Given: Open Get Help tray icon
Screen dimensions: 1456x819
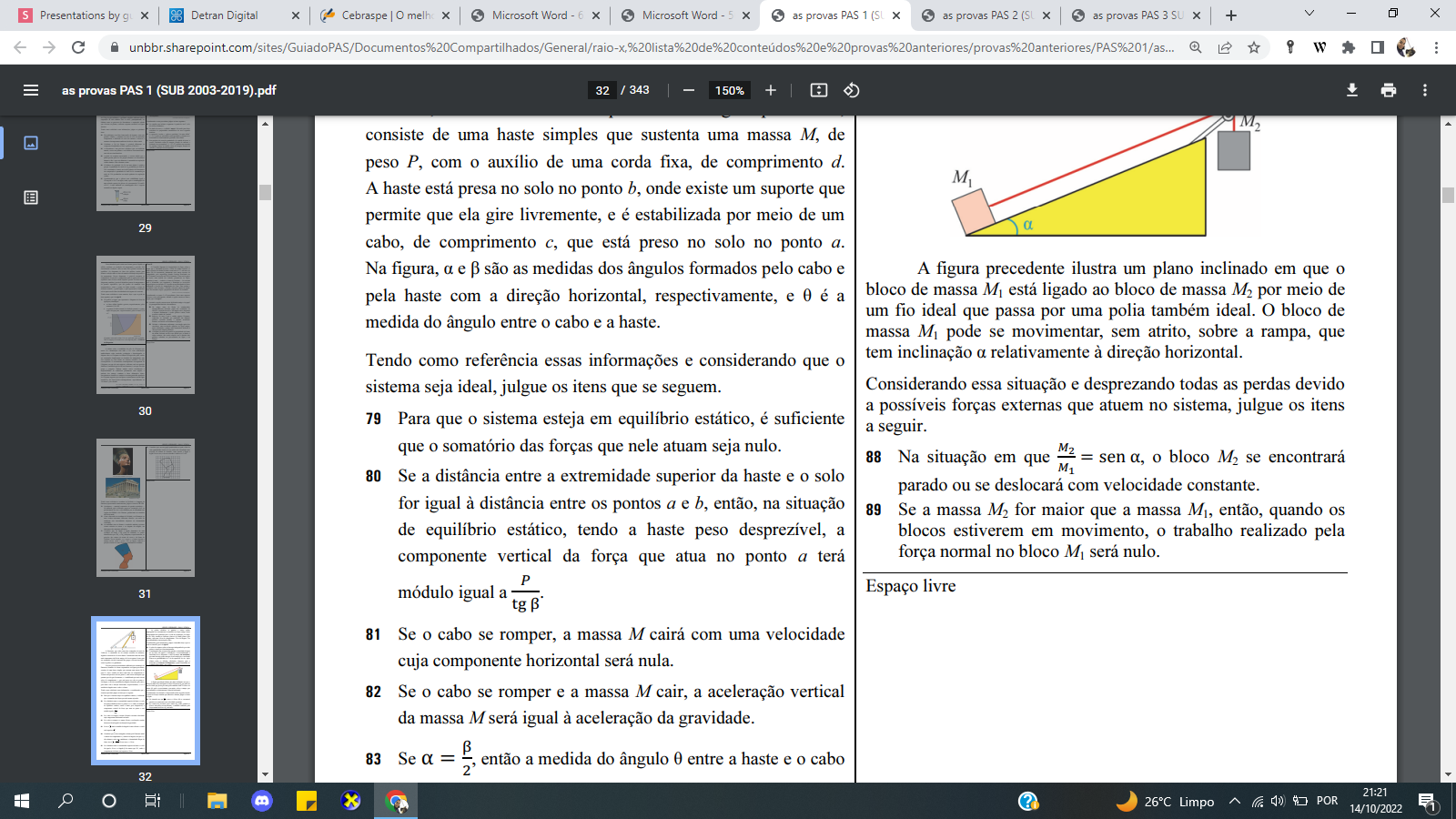Looking at the screenshot, I should coord(1028,801).
